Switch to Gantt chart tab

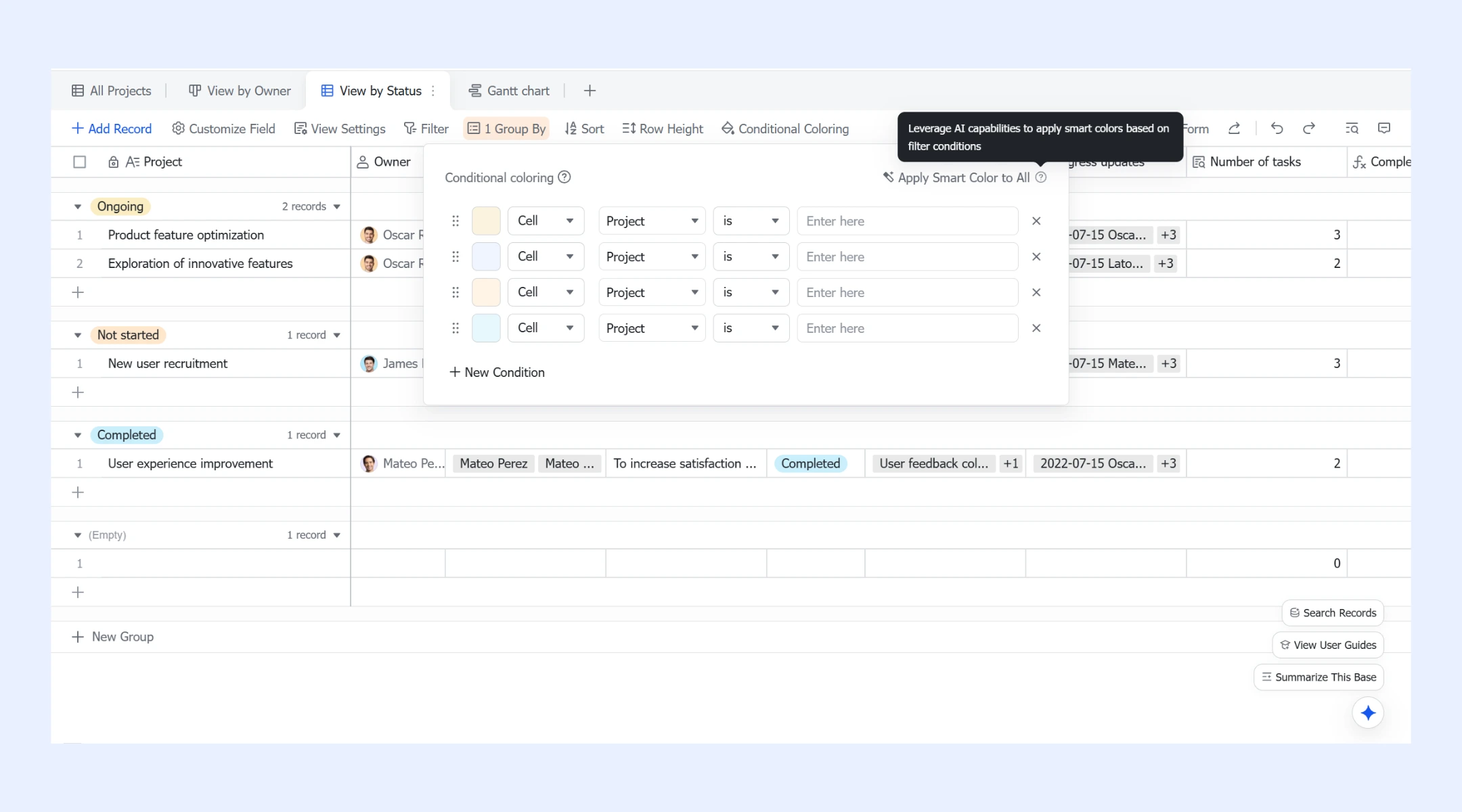click(509, 91)
